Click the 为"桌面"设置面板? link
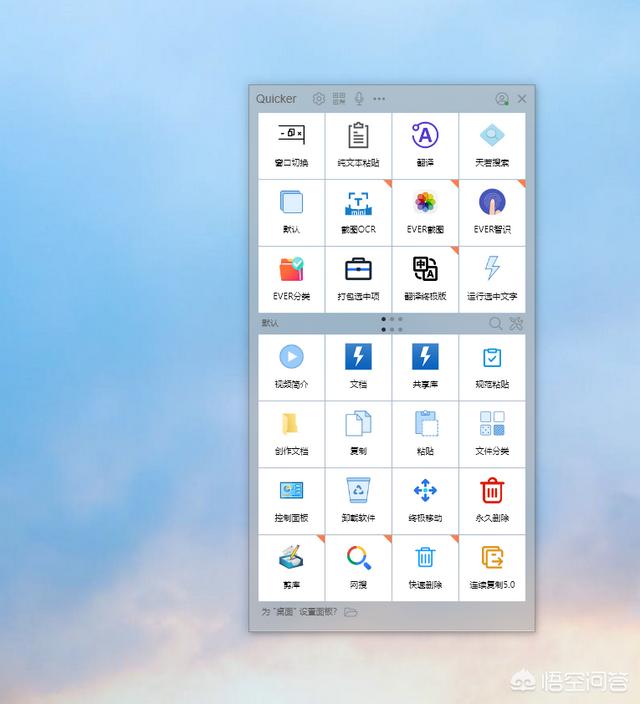The image size is (640, 704). point(299,612)
